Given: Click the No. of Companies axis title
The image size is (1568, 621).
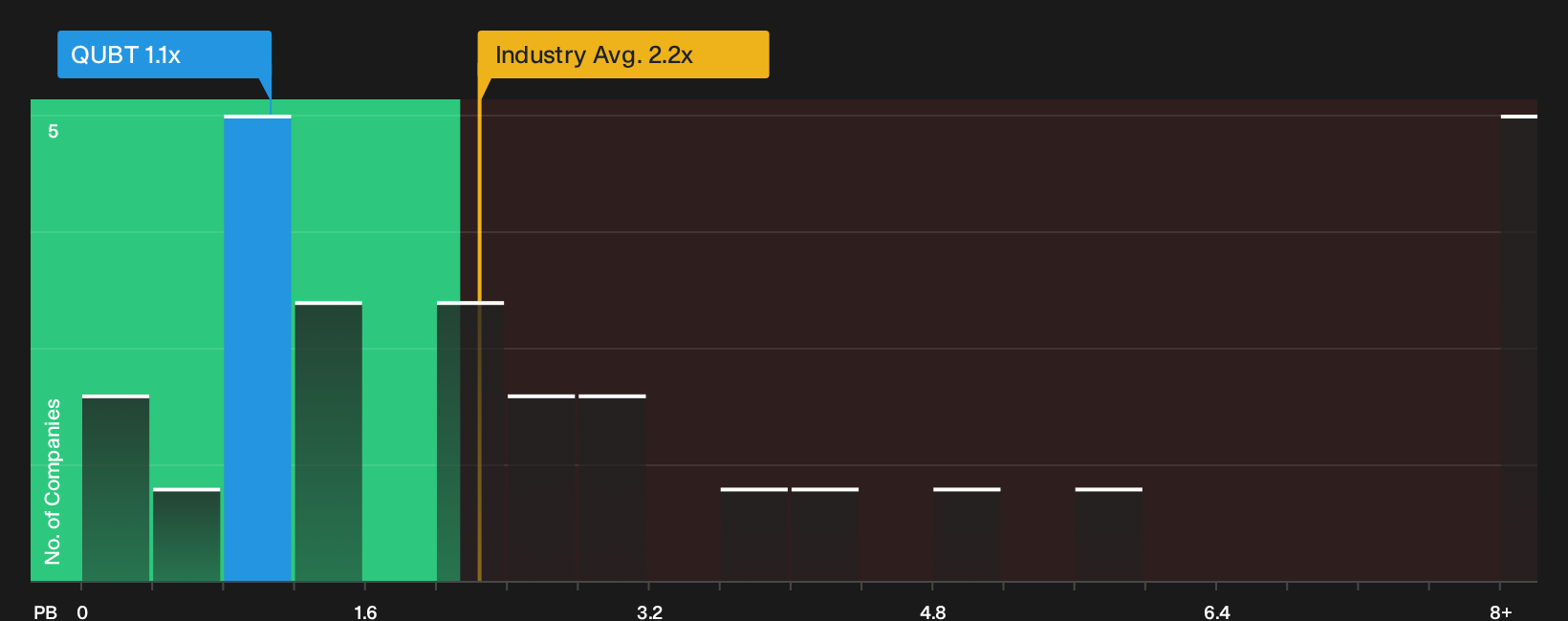Looking at the screenshot, I should (53, 481).
